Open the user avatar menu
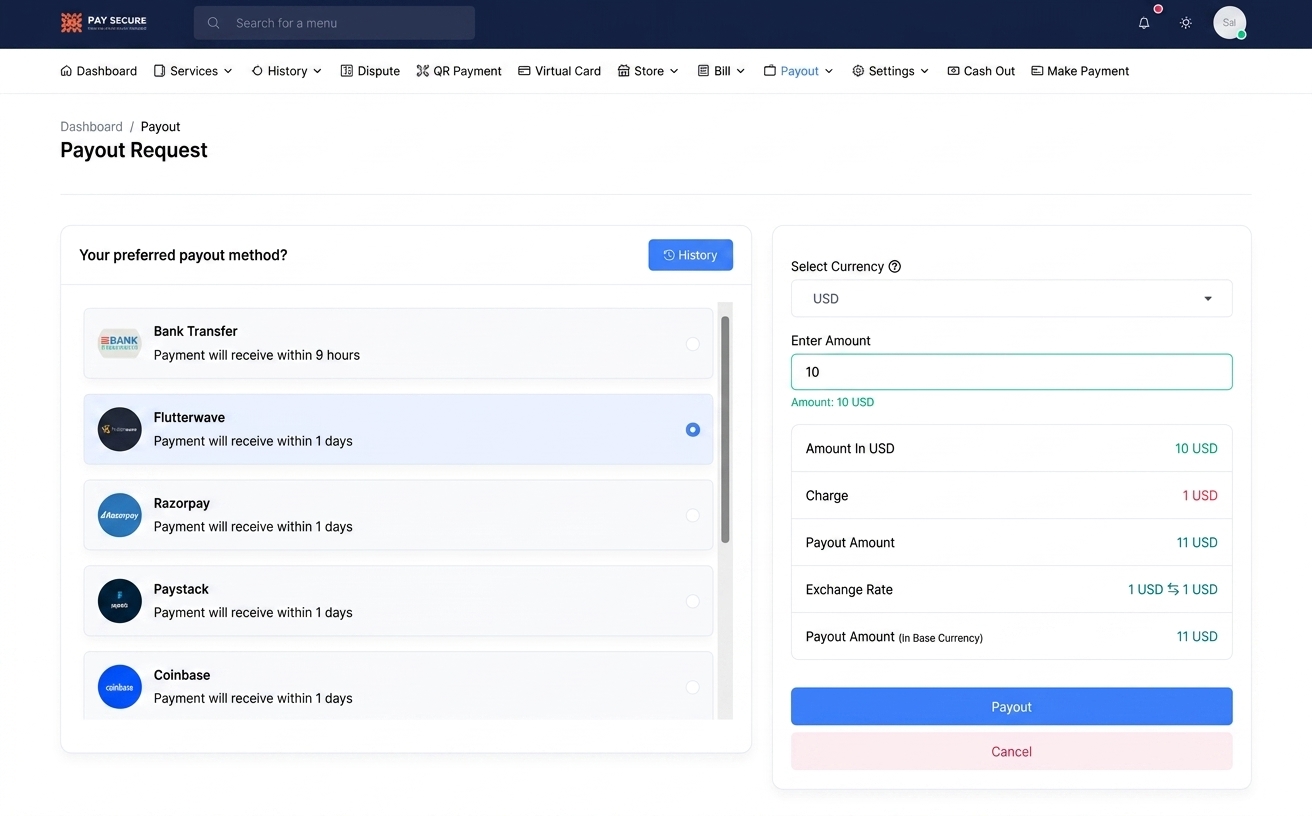 1229,22
